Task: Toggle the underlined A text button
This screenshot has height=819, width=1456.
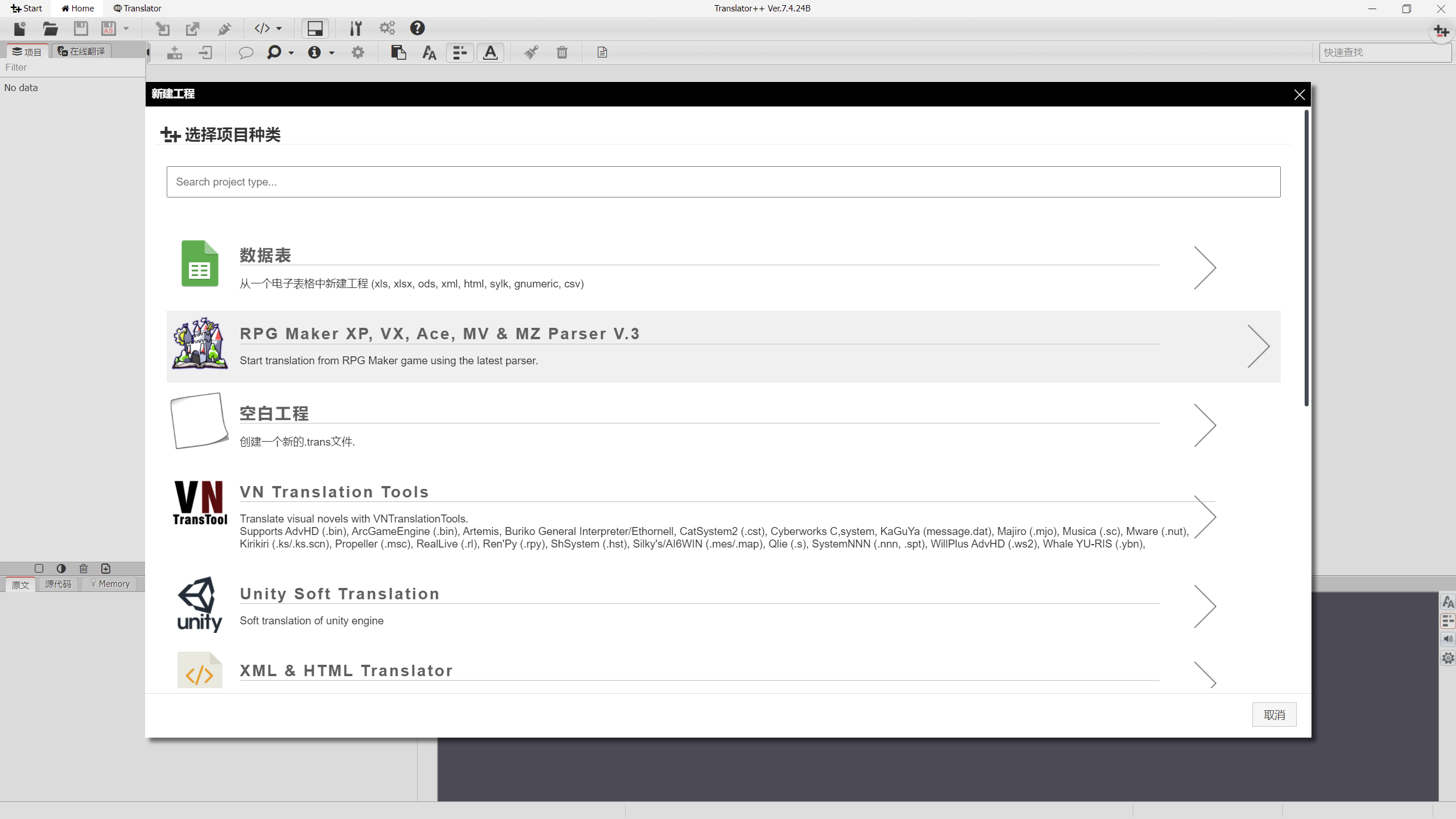Action: tap(490, 52)
